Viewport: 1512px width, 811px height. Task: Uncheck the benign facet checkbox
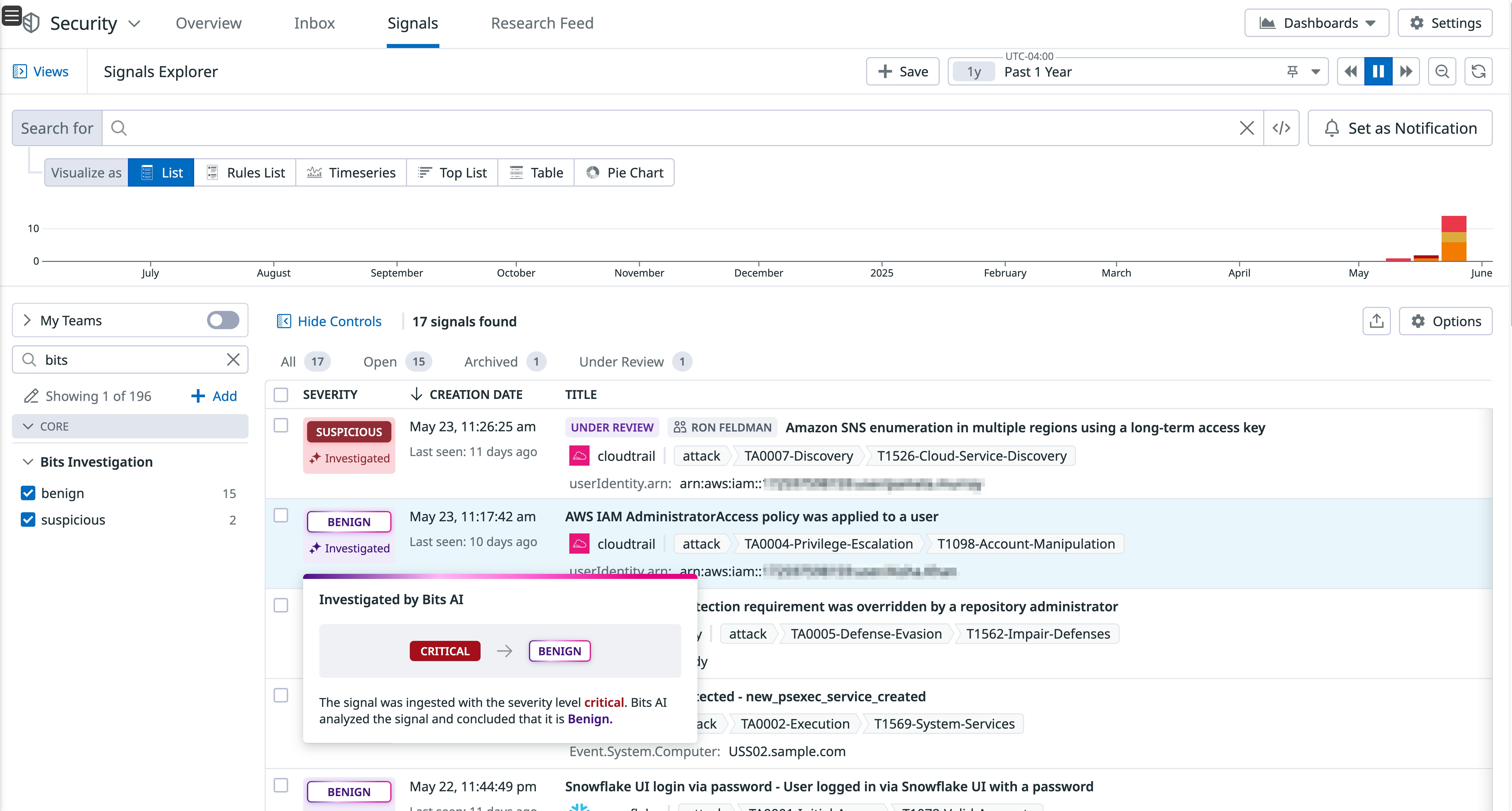click(x=28, y=493)
